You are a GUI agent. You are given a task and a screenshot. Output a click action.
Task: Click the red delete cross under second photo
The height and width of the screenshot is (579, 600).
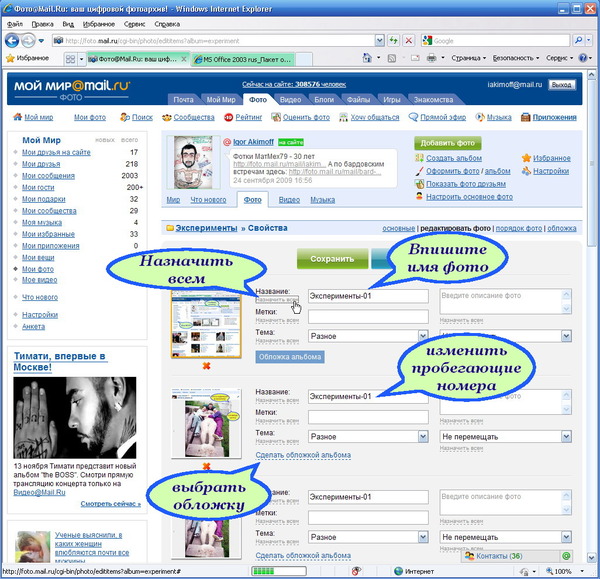click(x=206, y=466)
